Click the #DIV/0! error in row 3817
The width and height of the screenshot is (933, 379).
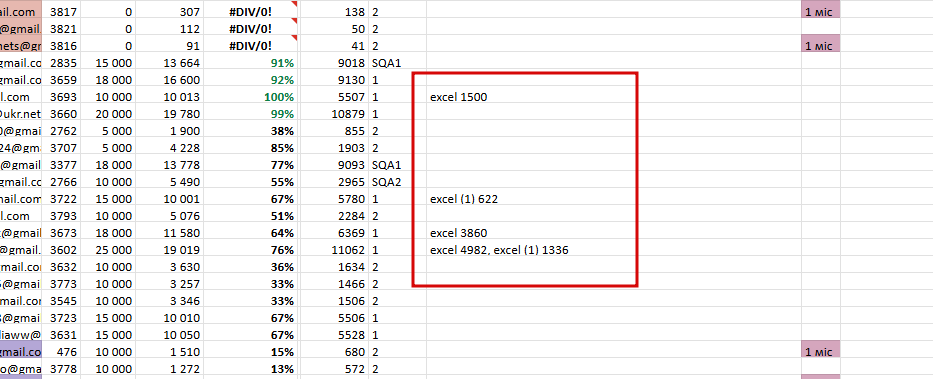tap(251, 12)
